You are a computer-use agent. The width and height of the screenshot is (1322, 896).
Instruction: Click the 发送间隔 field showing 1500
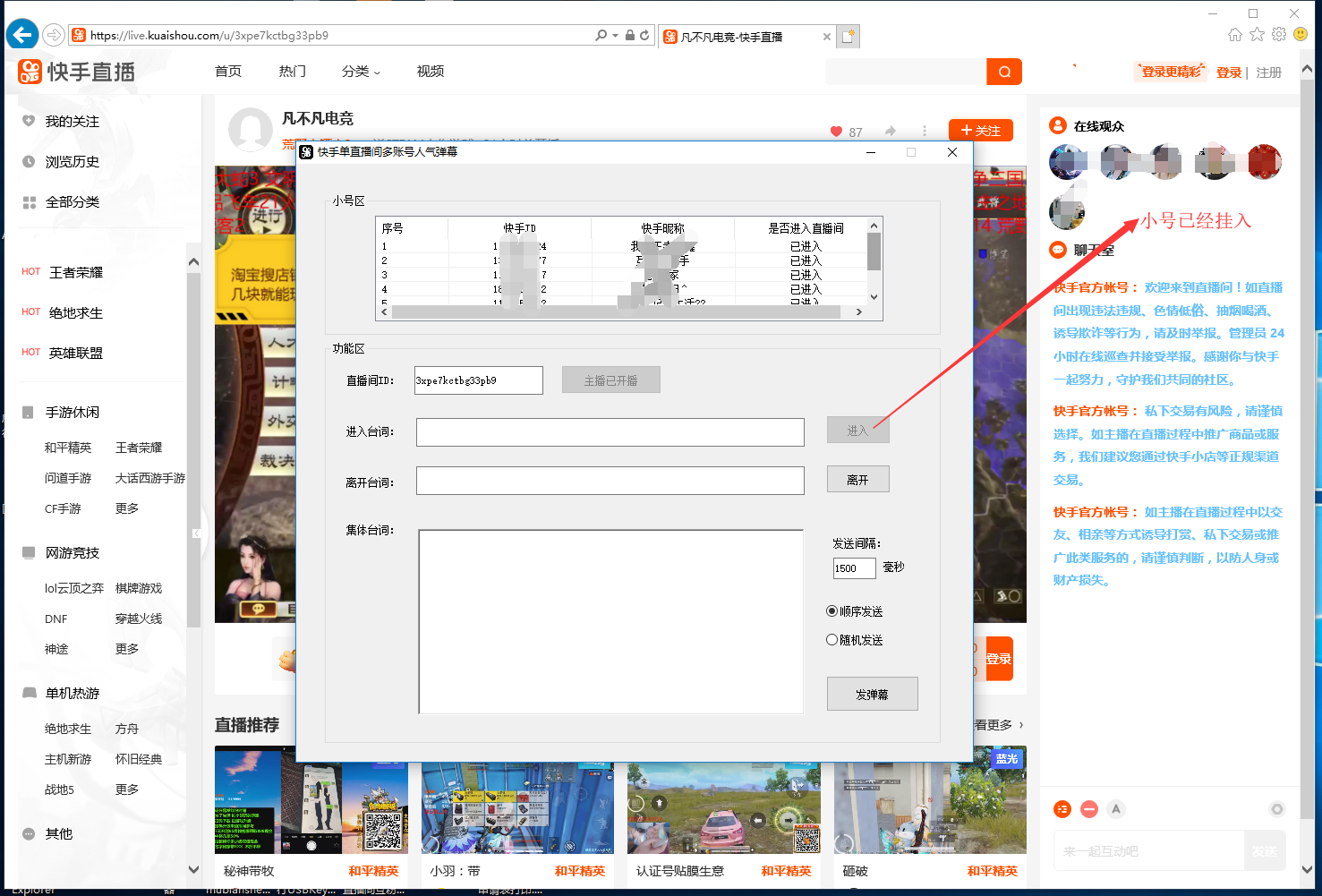pos(854,567)
